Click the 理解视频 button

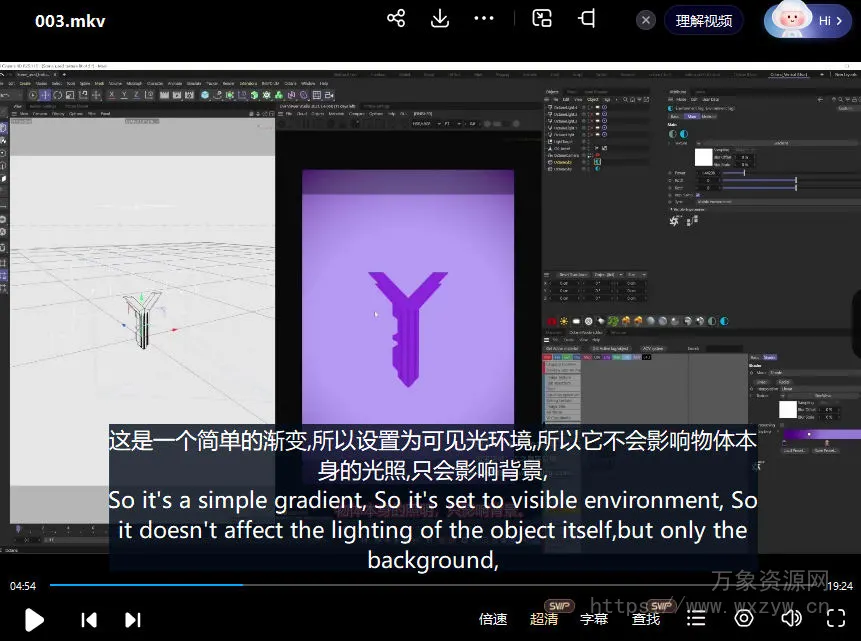click(703, 20)
